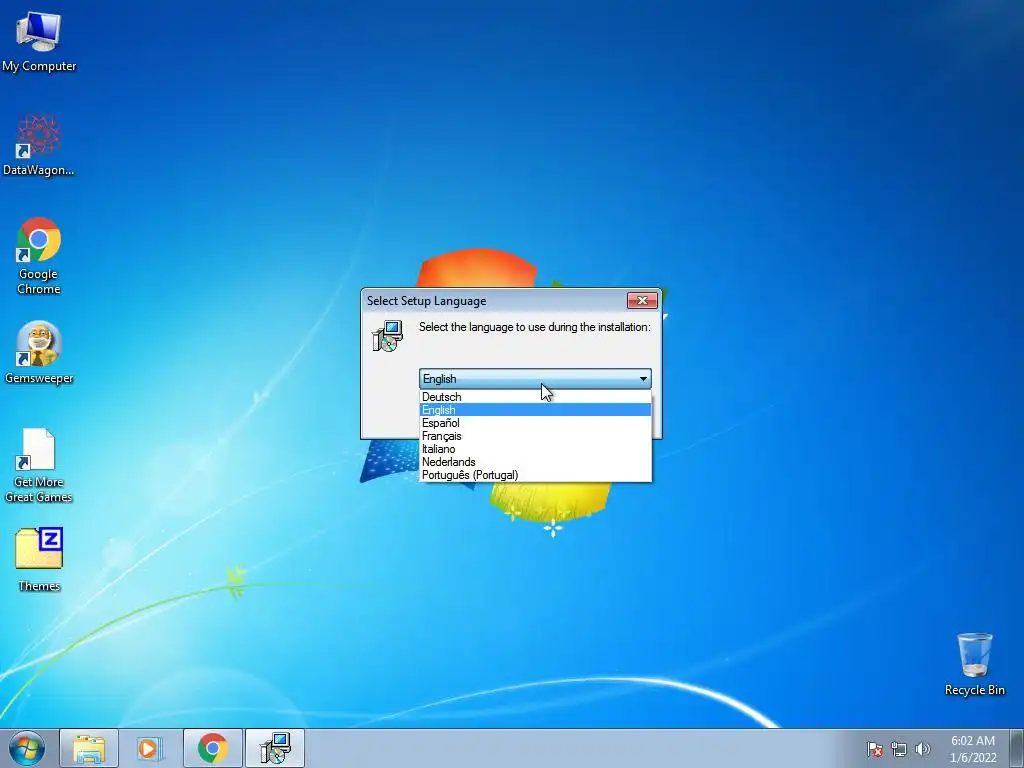The width and height of the screenshot is (1024, 768).
Task: Click the Action Center flag tray icon
Action: [875, 749]
